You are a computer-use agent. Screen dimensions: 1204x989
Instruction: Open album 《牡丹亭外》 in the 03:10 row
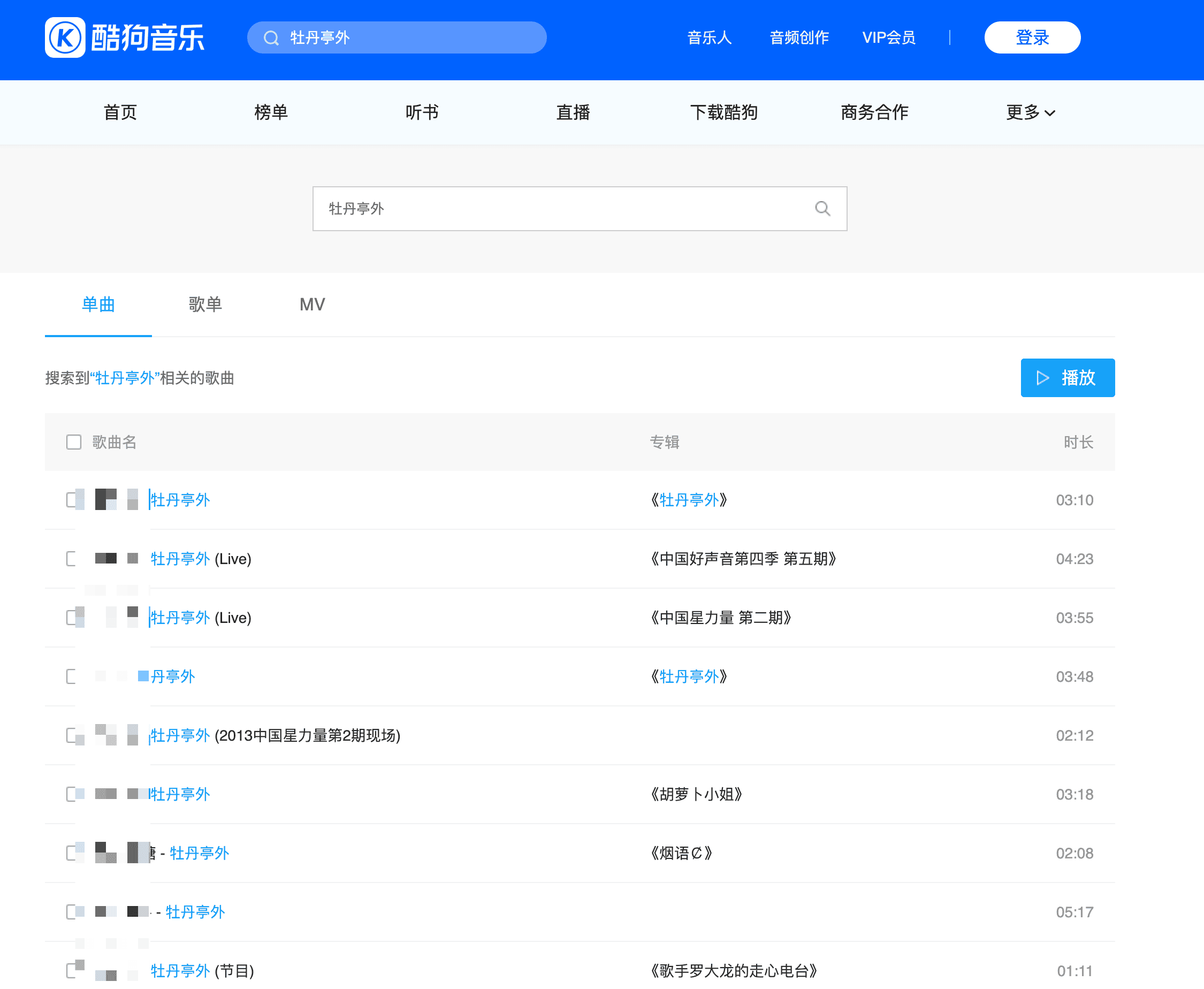[689, 500]
